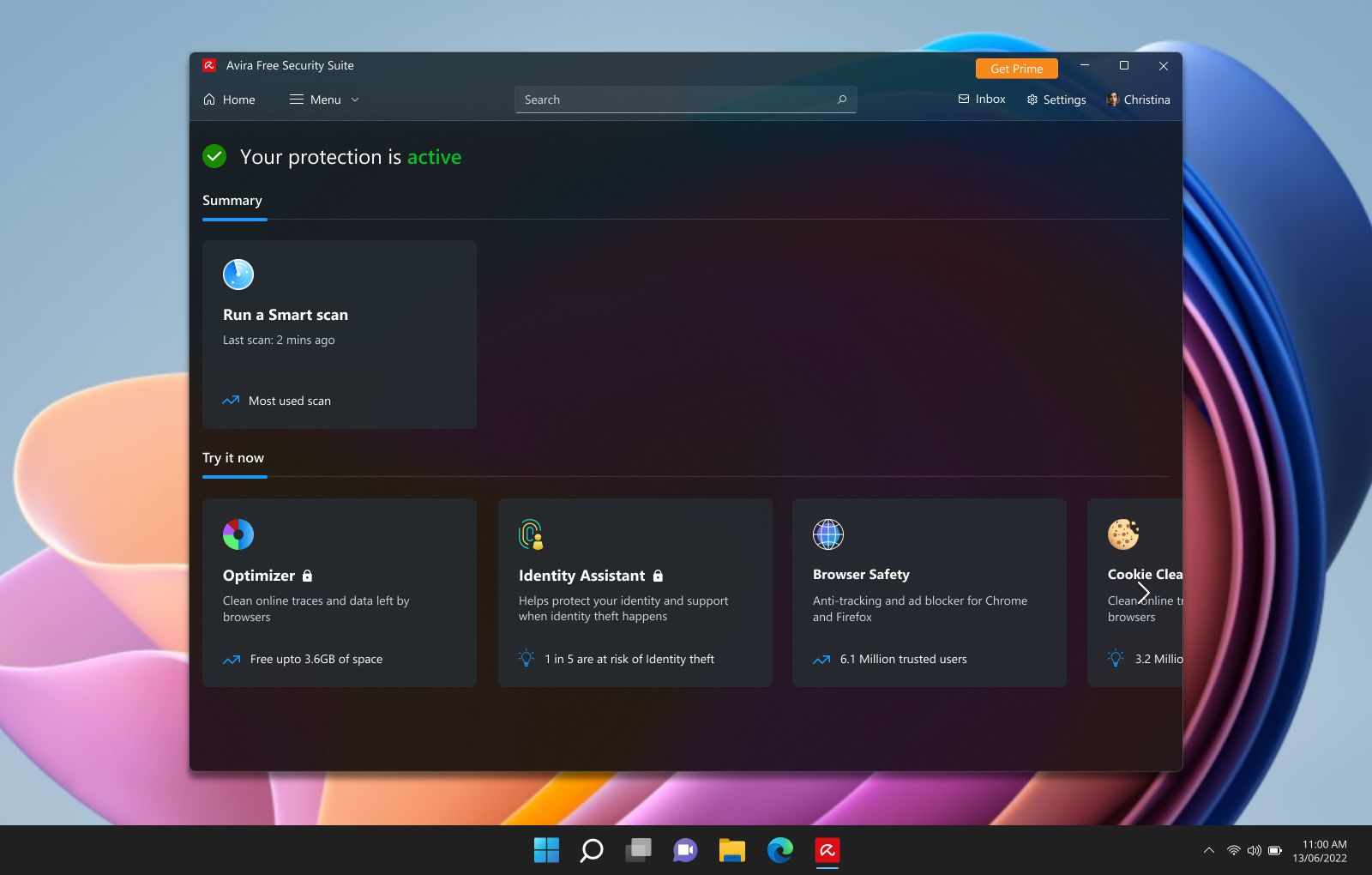Open Identity Assistant card title
The height and width of the screenshot is (875, 1372).
582,576
